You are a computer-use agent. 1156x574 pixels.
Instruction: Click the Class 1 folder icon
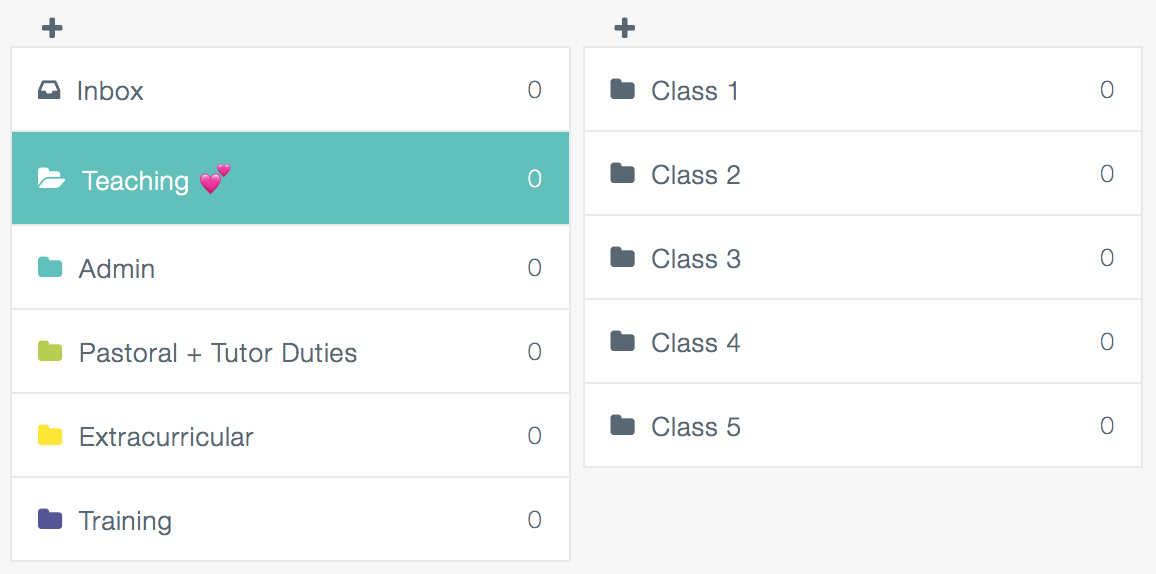pos(623,89)
